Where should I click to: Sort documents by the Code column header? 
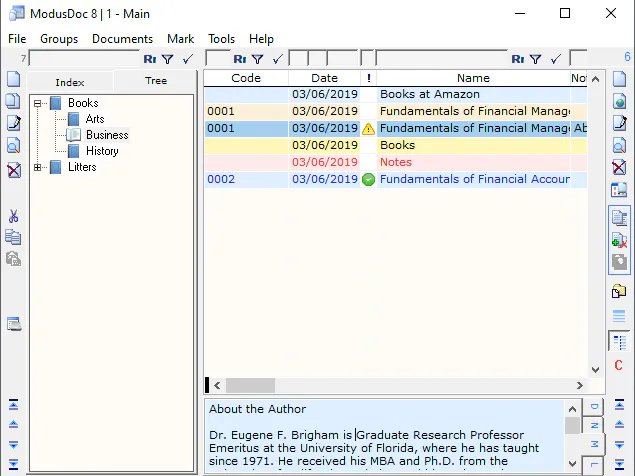click(246, 78)
